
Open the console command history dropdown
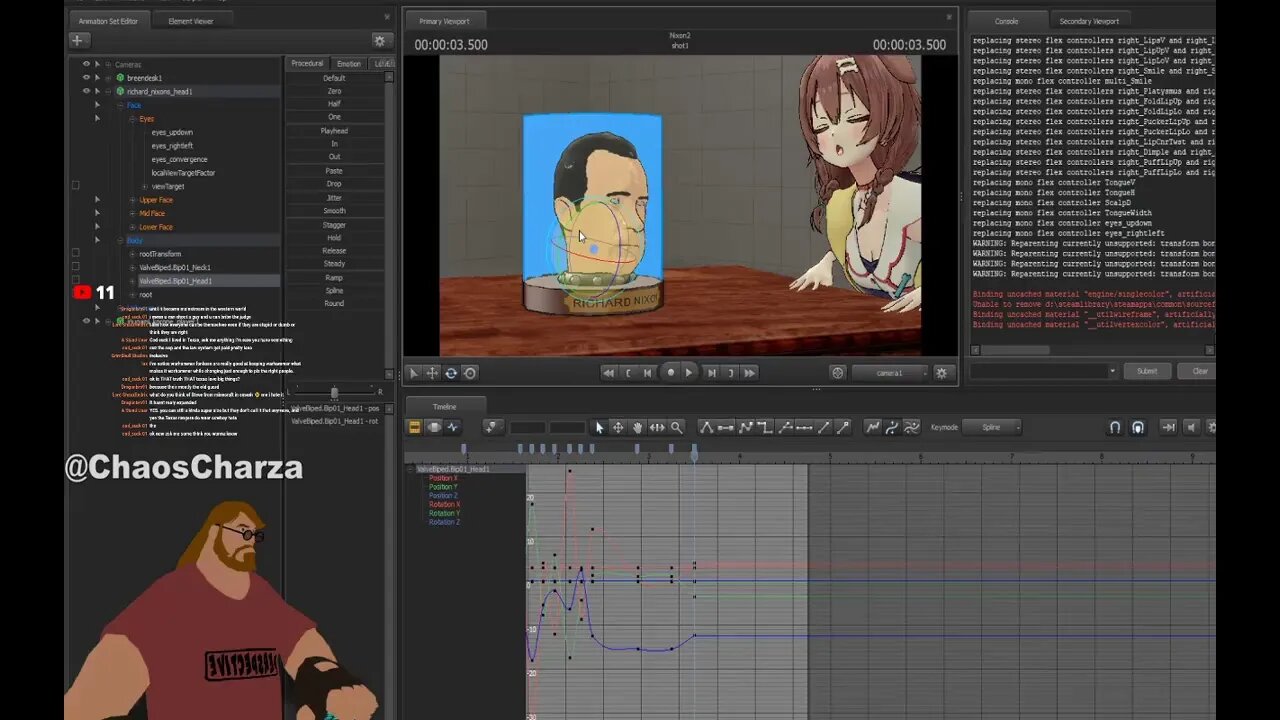[x=1112, y=371]
